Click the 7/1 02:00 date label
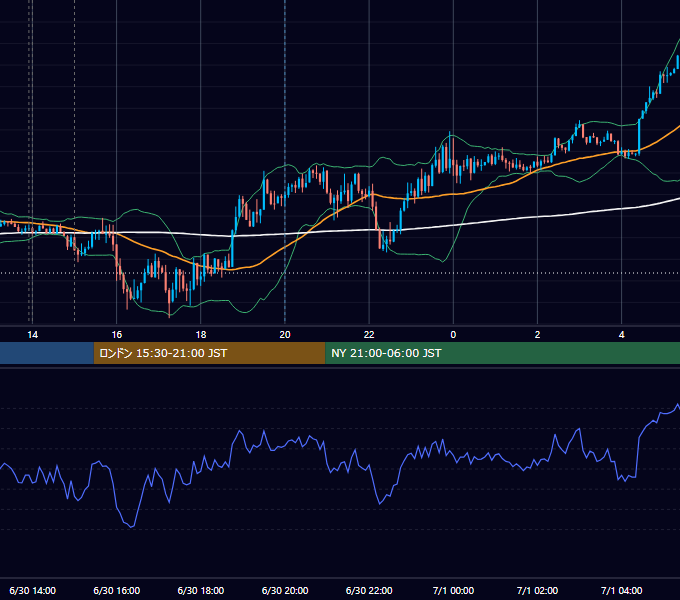Screen dimensions: 680x600 click(537, 590)
